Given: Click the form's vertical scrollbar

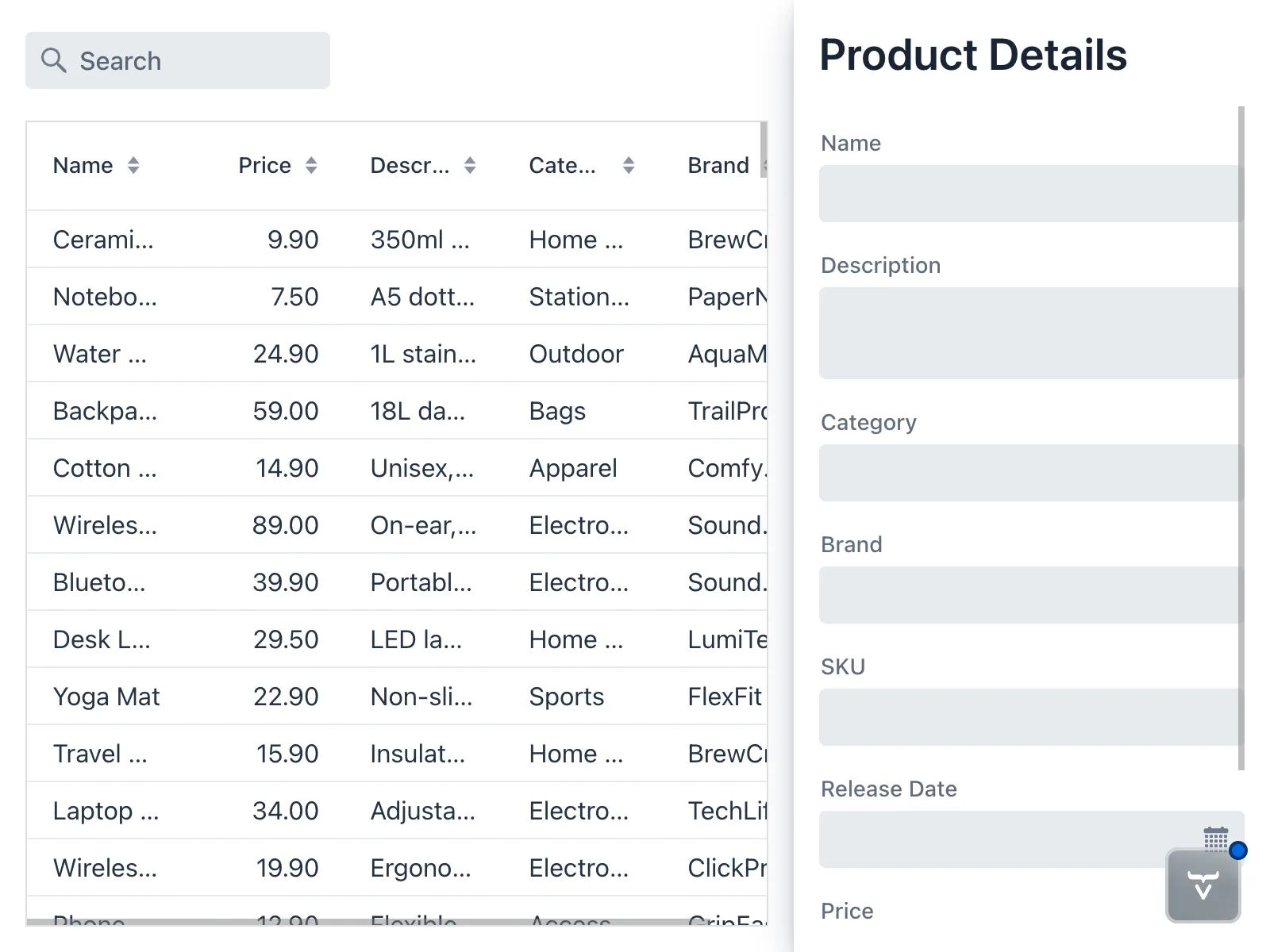Looking at the screenshot, I should point(1241,436).
